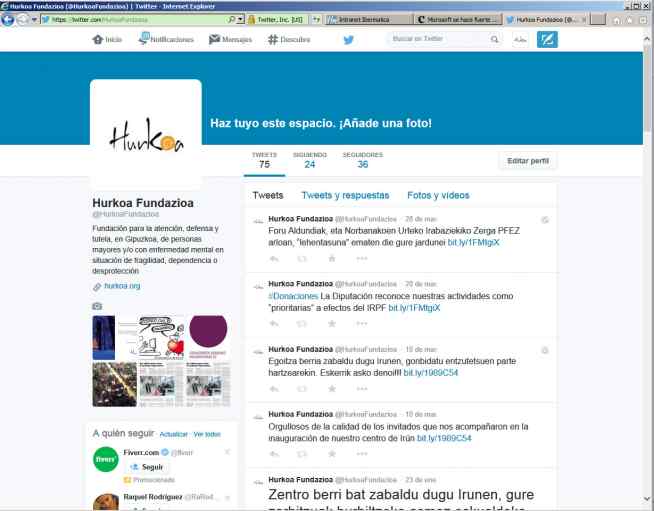The image size is (654, 511).
Task: Open Raquel Rodríguez suggested profile
Action: coord(153,497)
